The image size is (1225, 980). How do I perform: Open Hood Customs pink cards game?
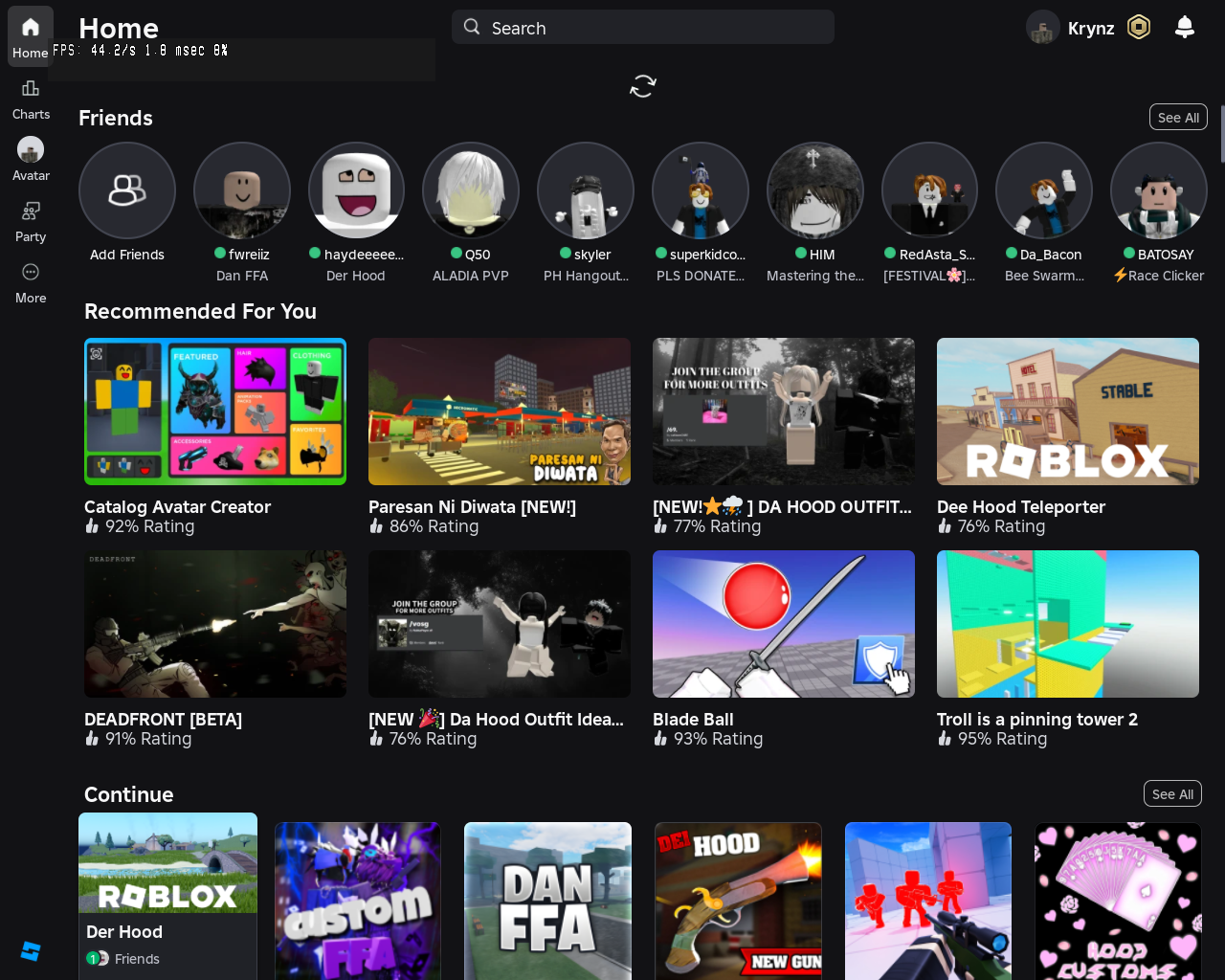pyautogui.click(x=1118, y=901)
